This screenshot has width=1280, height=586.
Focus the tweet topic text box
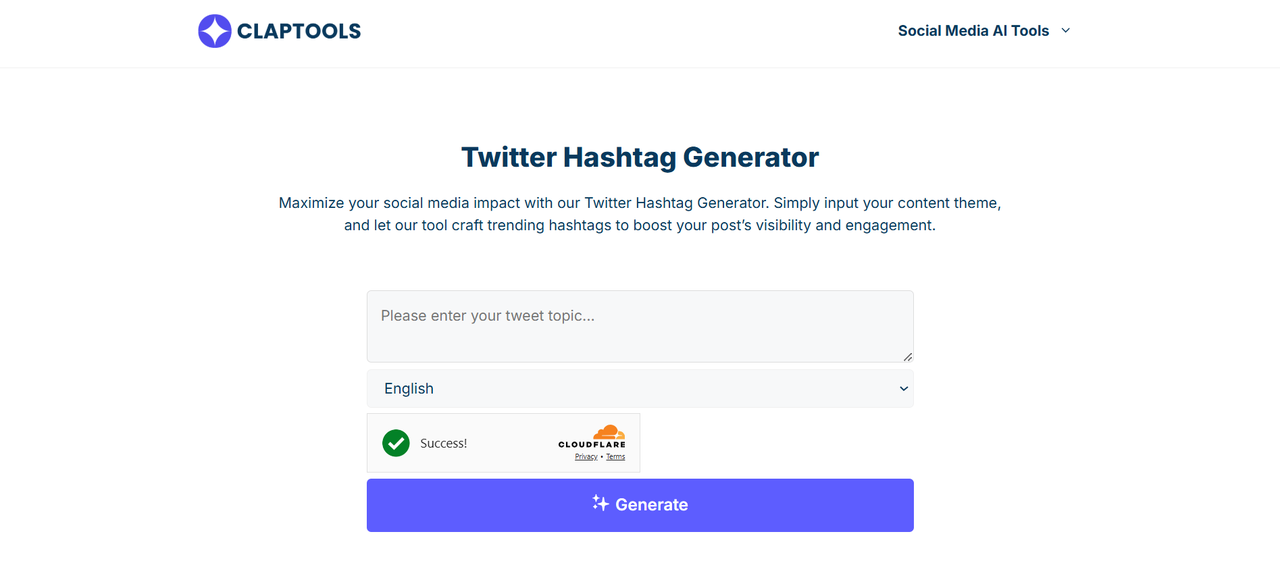point(640,326)
